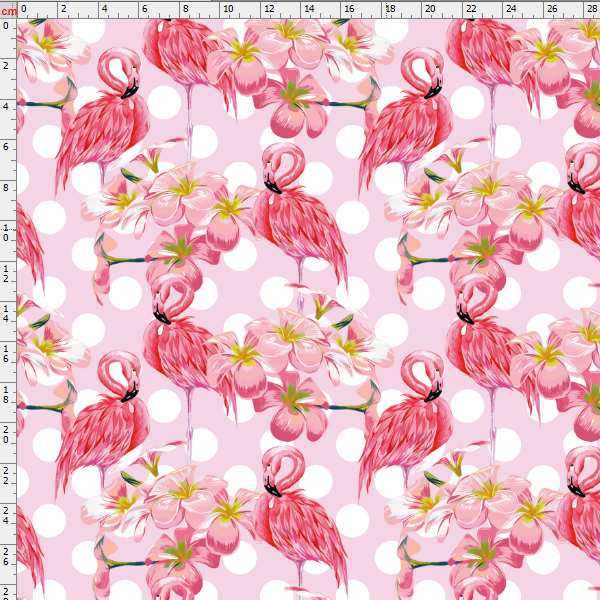
Task: Click the 24 label on vertical ruler
Action: click(x=6, y=515)
